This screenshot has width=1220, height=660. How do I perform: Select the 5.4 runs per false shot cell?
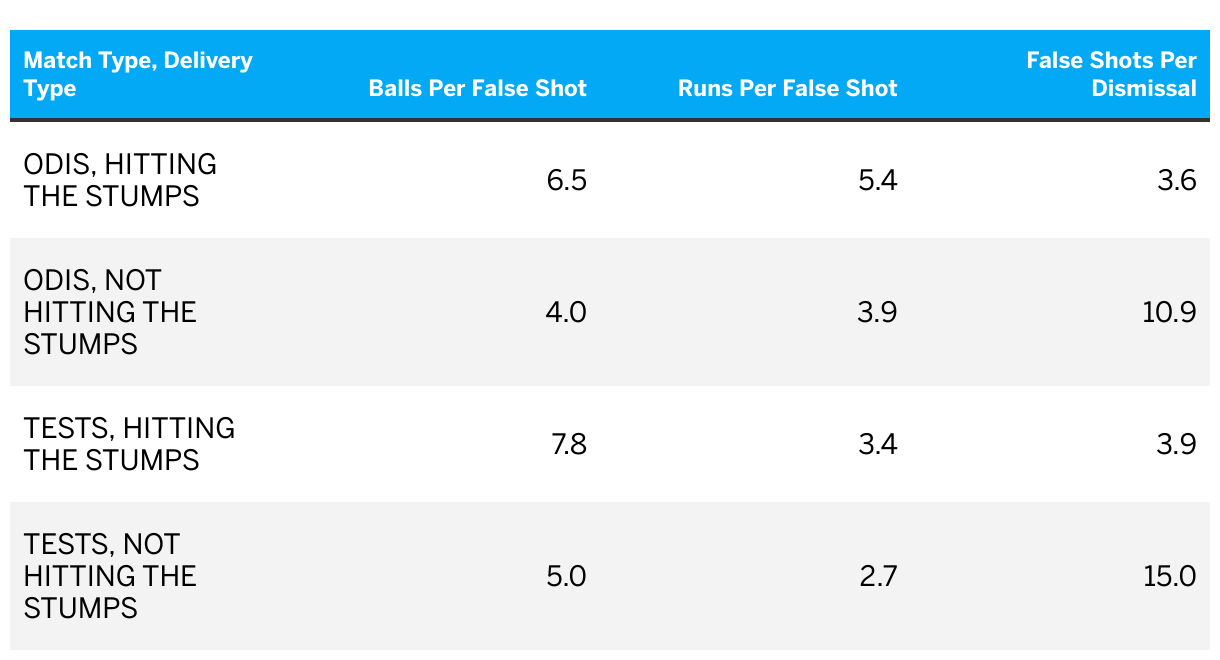pyautogui.click(x=876, y=180)
